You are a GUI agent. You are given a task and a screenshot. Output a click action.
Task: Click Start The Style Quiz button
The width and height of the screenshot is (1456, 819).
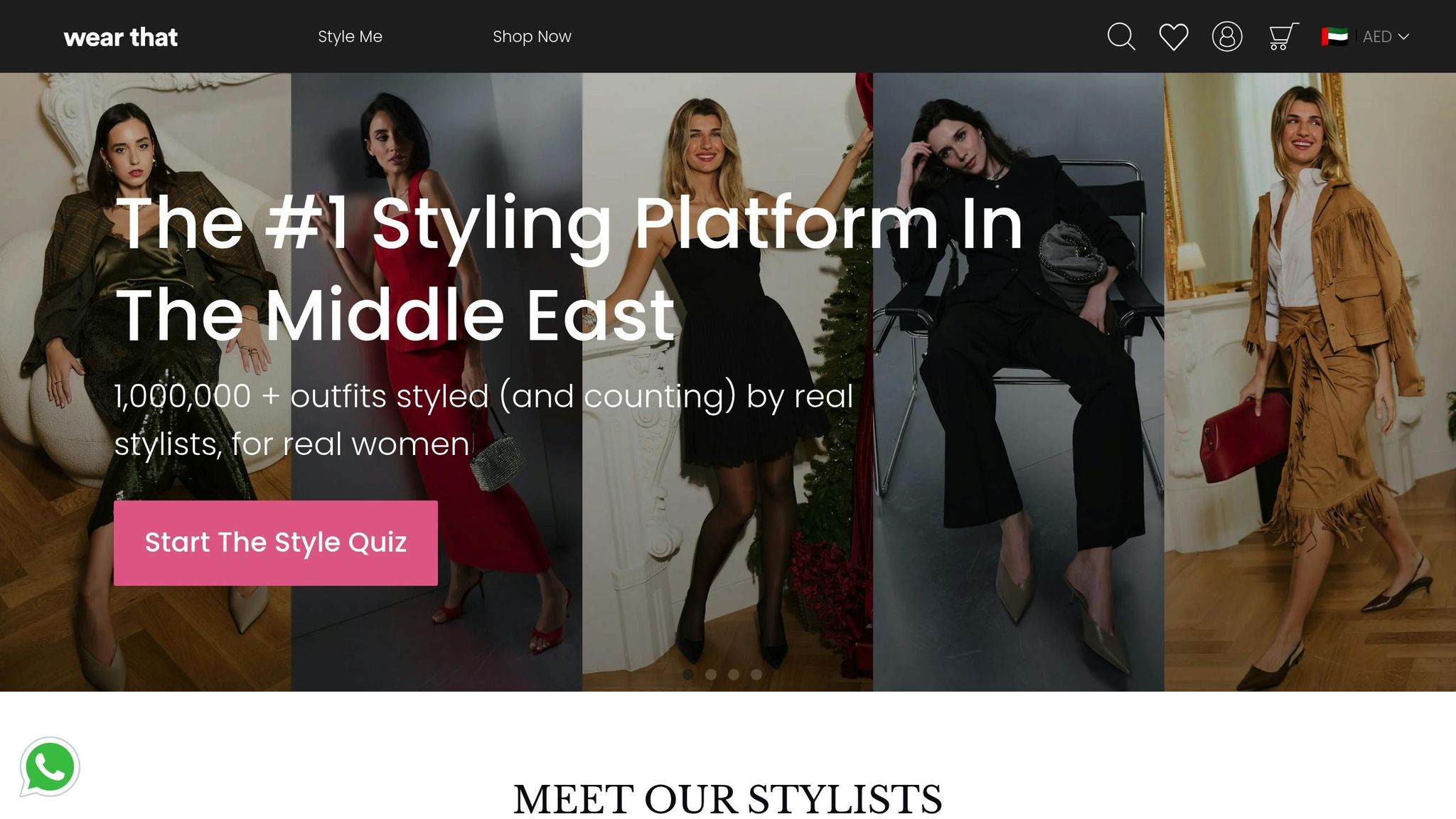coord(276,543)
